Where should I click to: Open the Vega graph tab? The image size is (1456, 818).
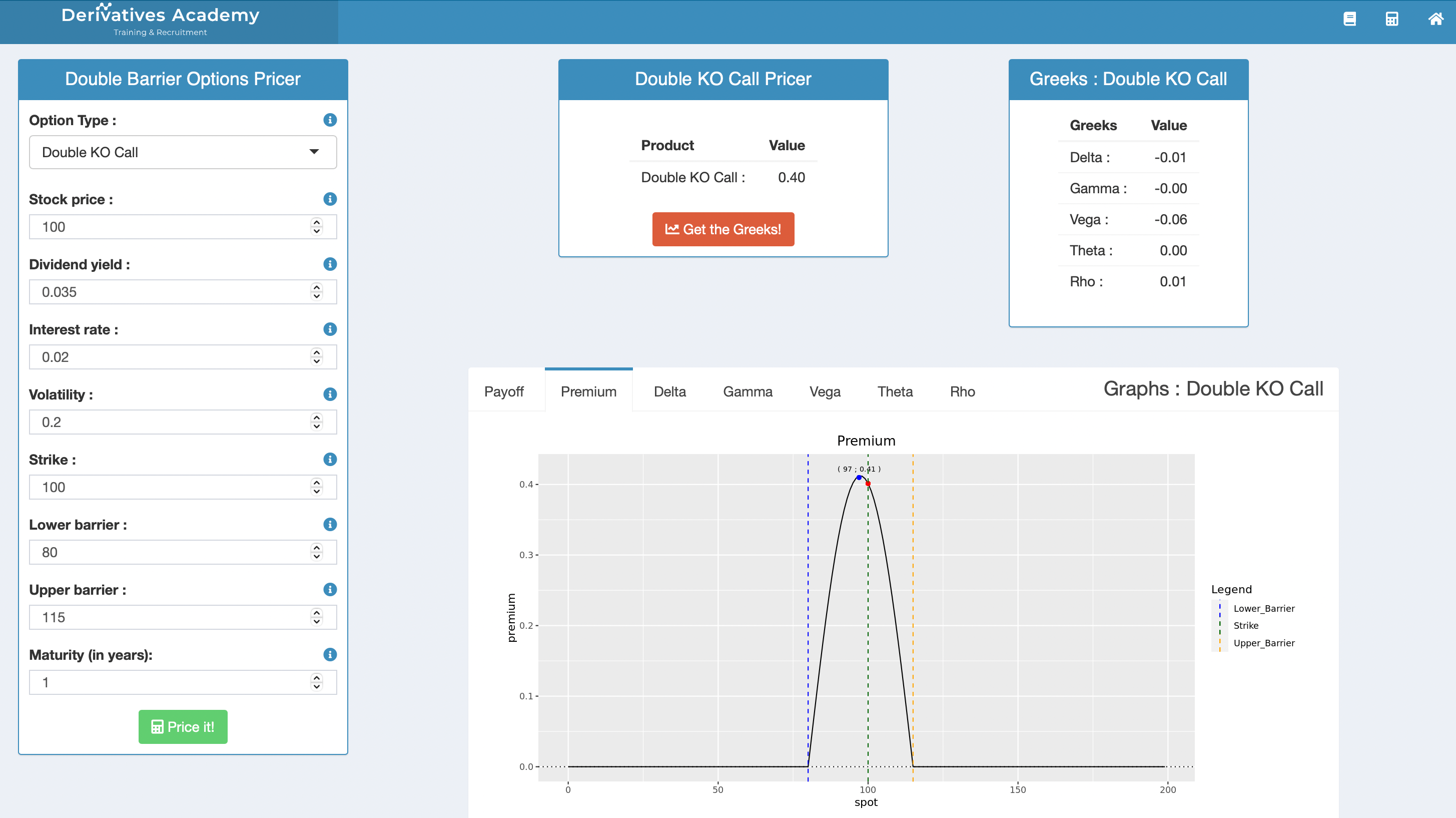[825, 391]
